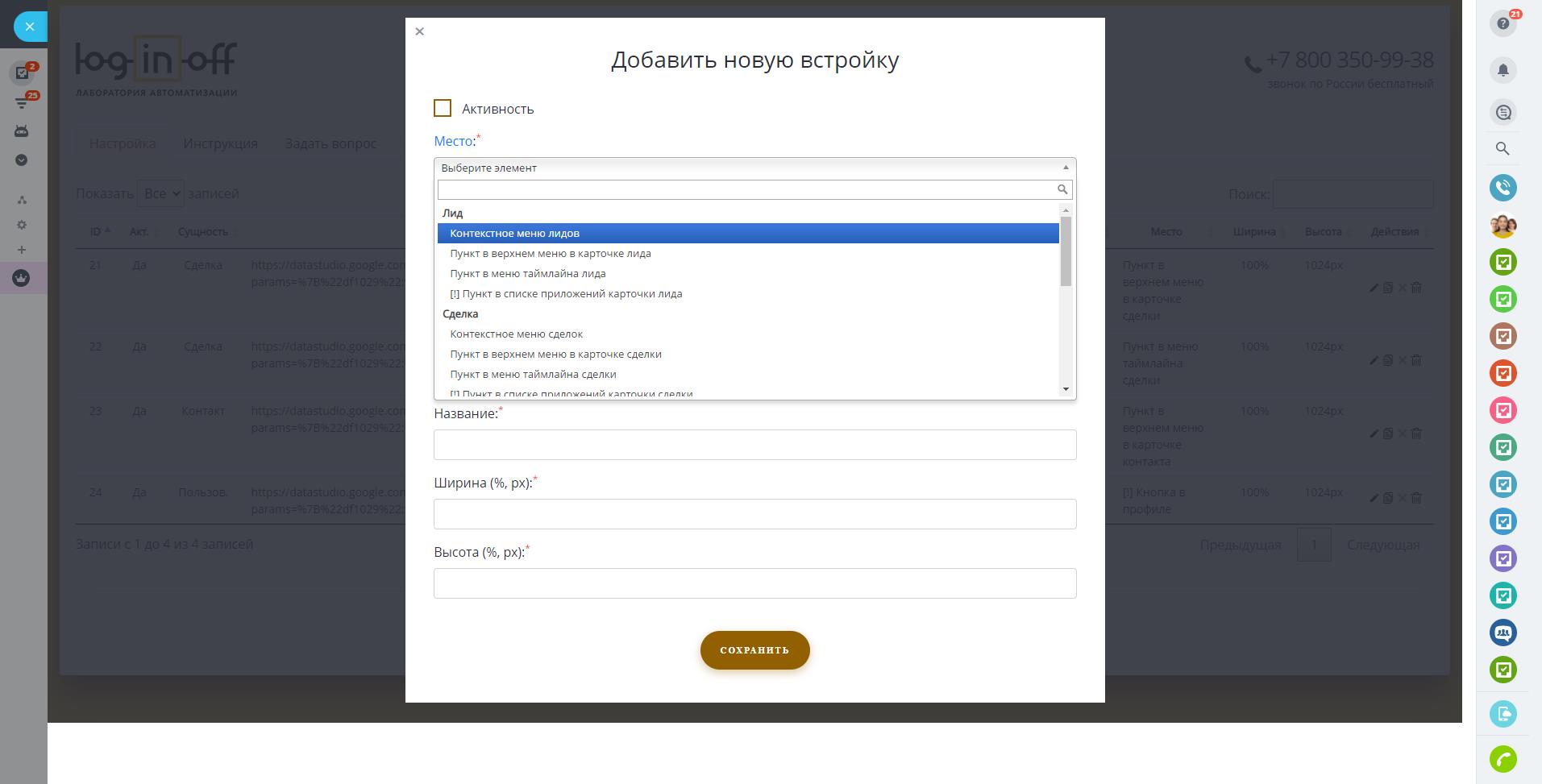This screenshot has height=784, width=1542.
Task: Open the dark blue group chat icon
Action: 1503,633
